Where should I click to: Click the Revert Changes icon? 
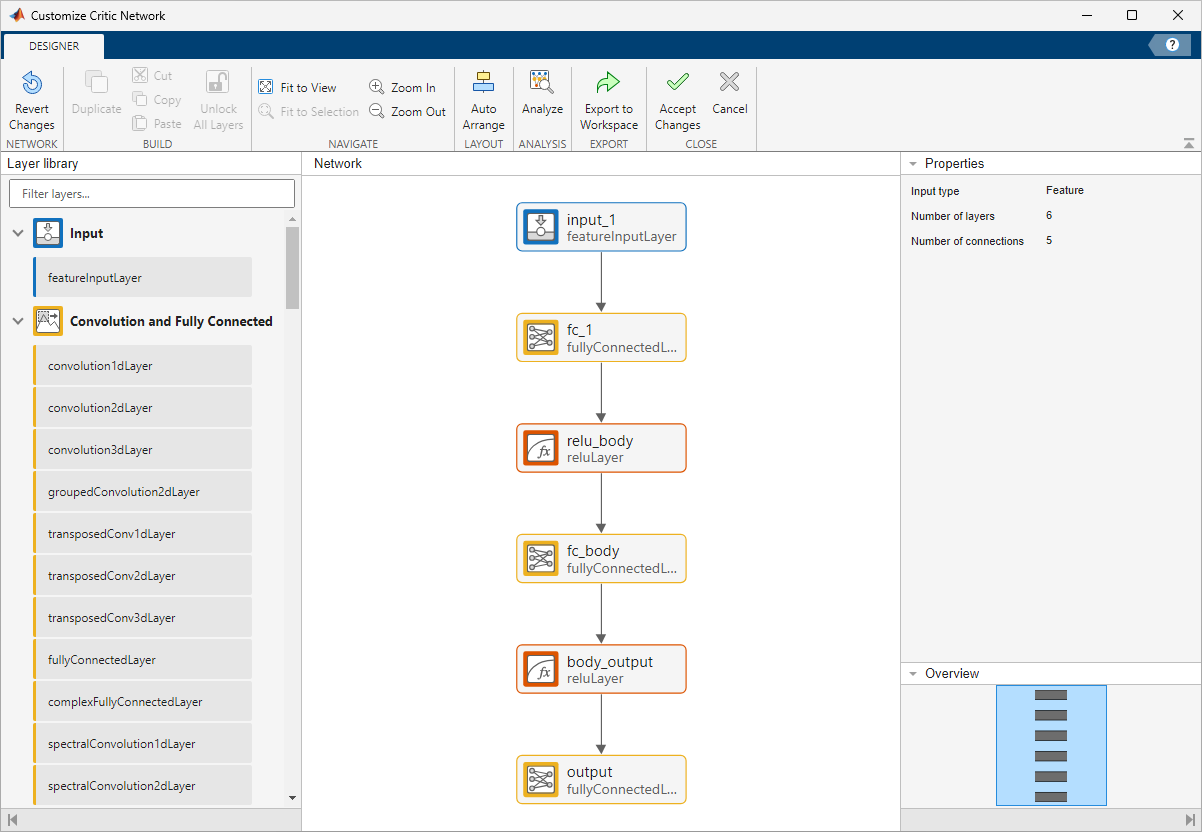coord(32,84)
